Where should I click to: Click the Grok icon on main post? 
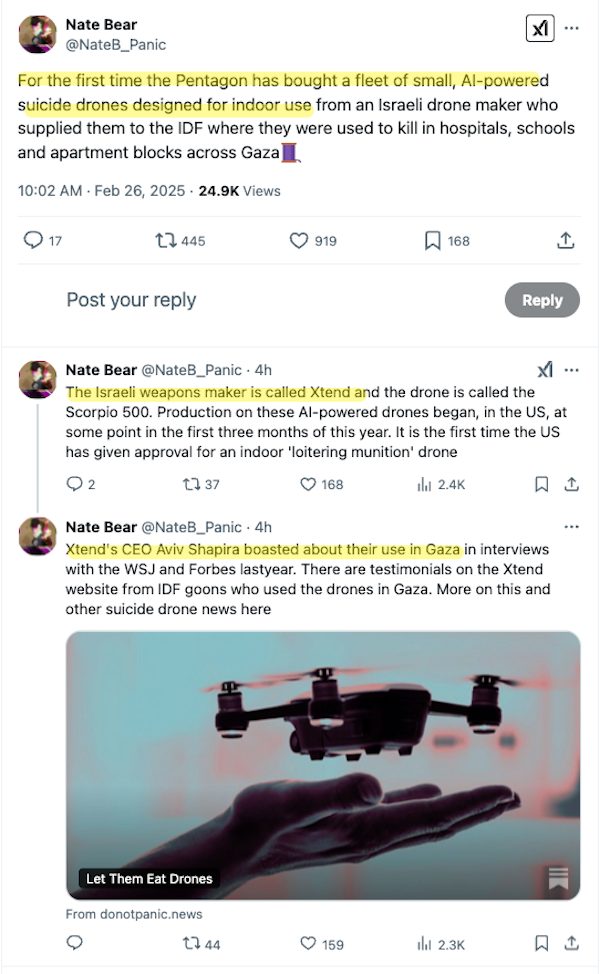(540, 28)
